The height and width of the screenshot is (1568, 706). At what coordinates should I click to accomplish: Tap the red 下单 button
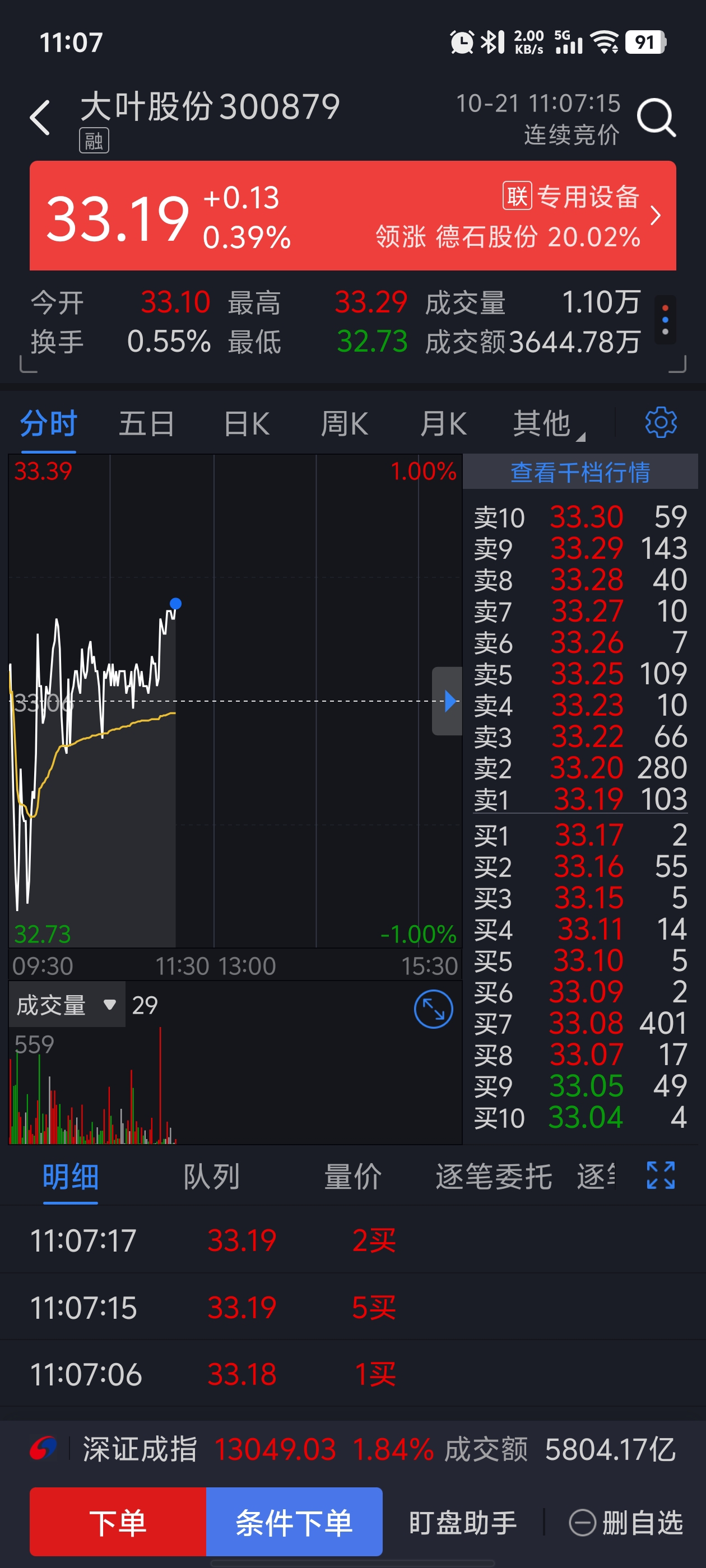tap(118, 1522)
